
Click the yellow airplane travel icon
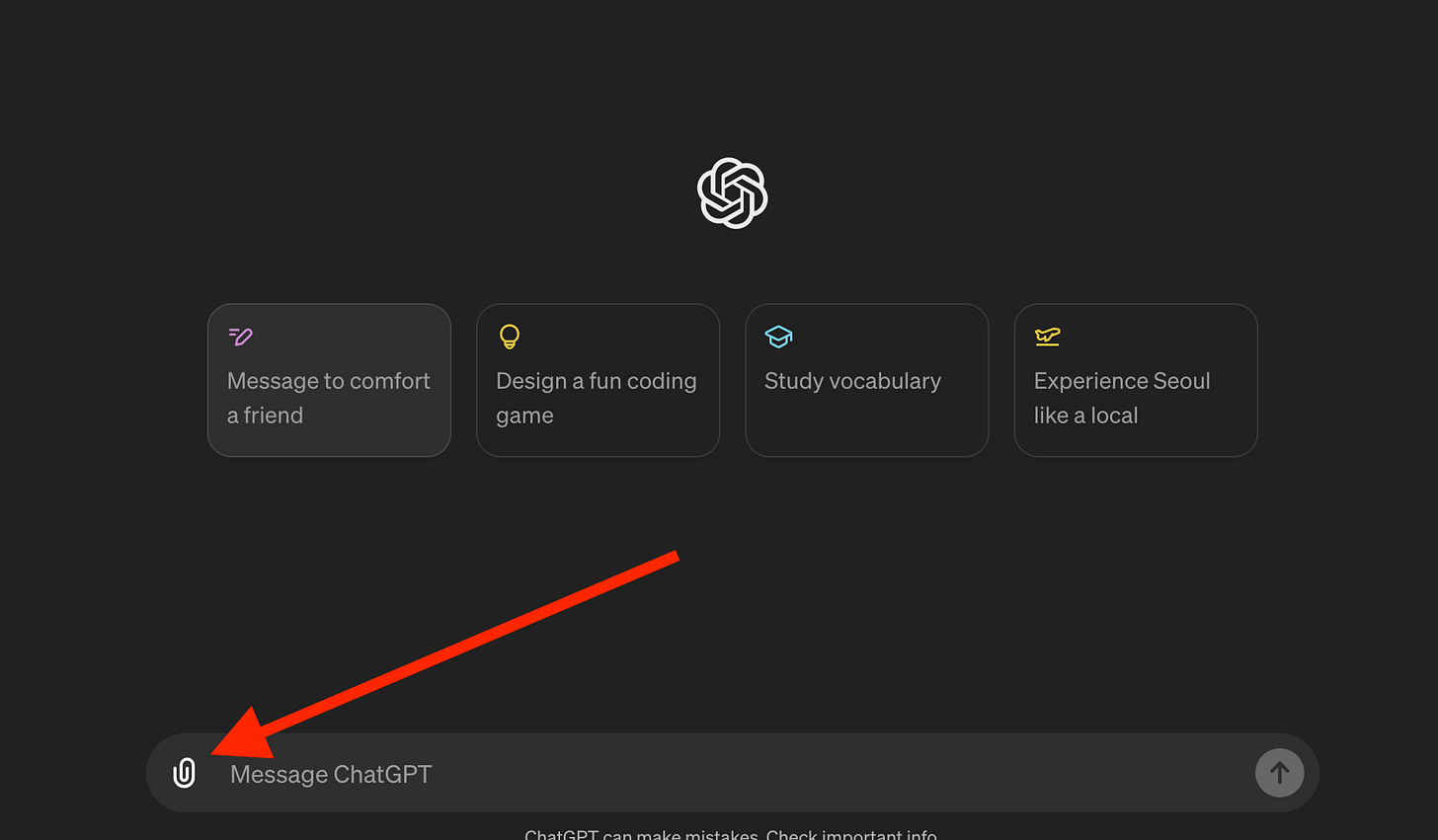point(1047,337)
